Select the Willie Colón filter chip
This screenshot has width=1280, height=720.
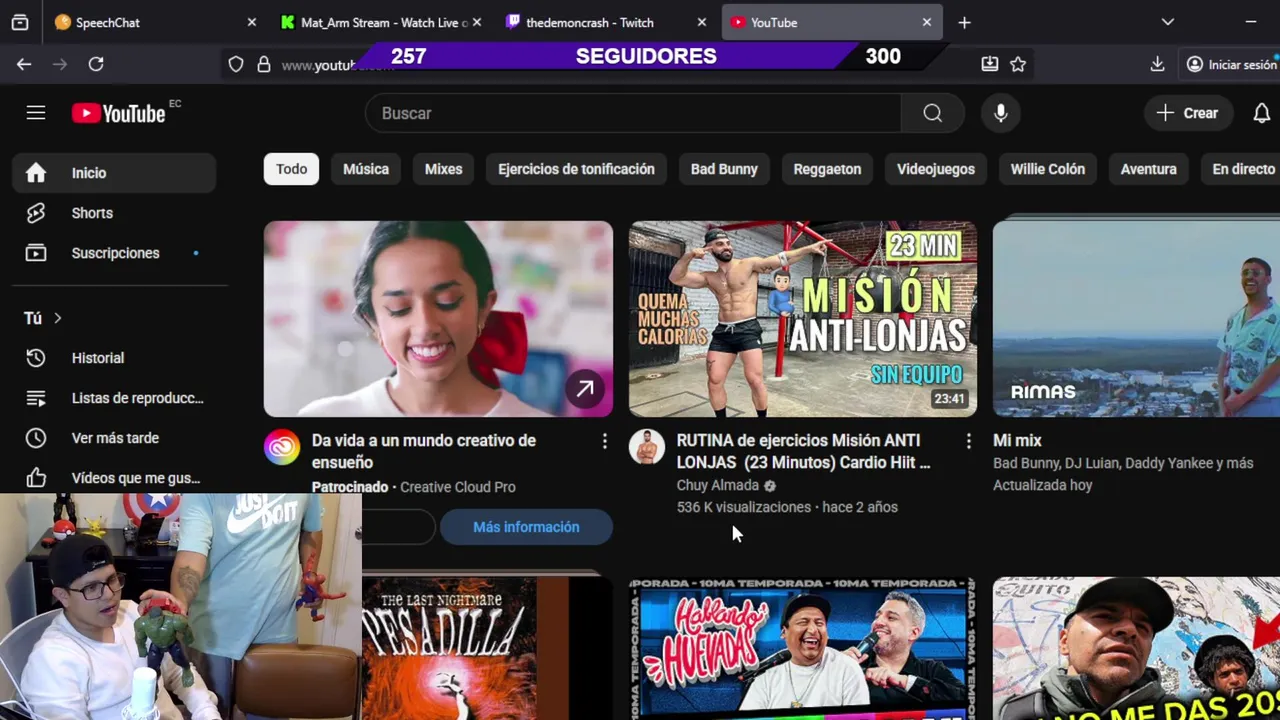click(1047, 169)
